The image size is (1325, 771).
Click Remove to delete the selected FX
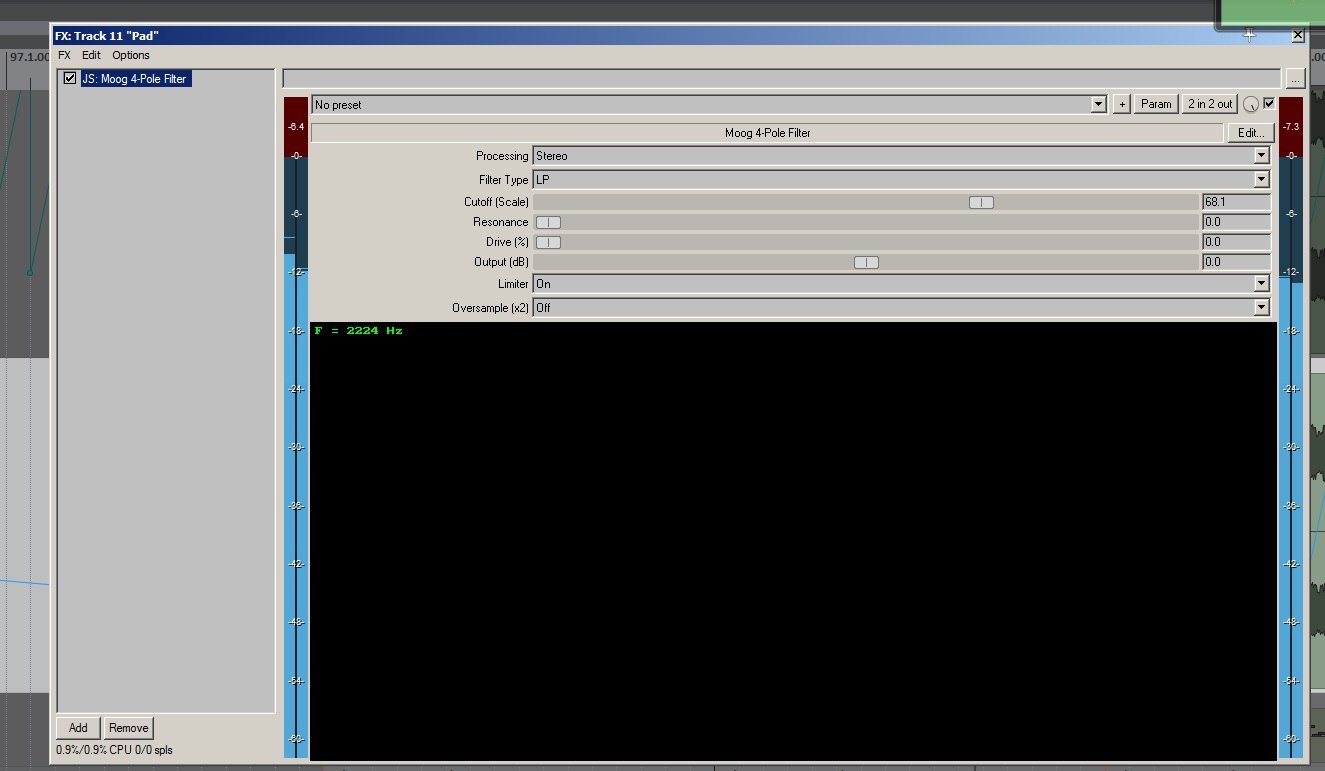pyautogui.click(x=128, y=728)
